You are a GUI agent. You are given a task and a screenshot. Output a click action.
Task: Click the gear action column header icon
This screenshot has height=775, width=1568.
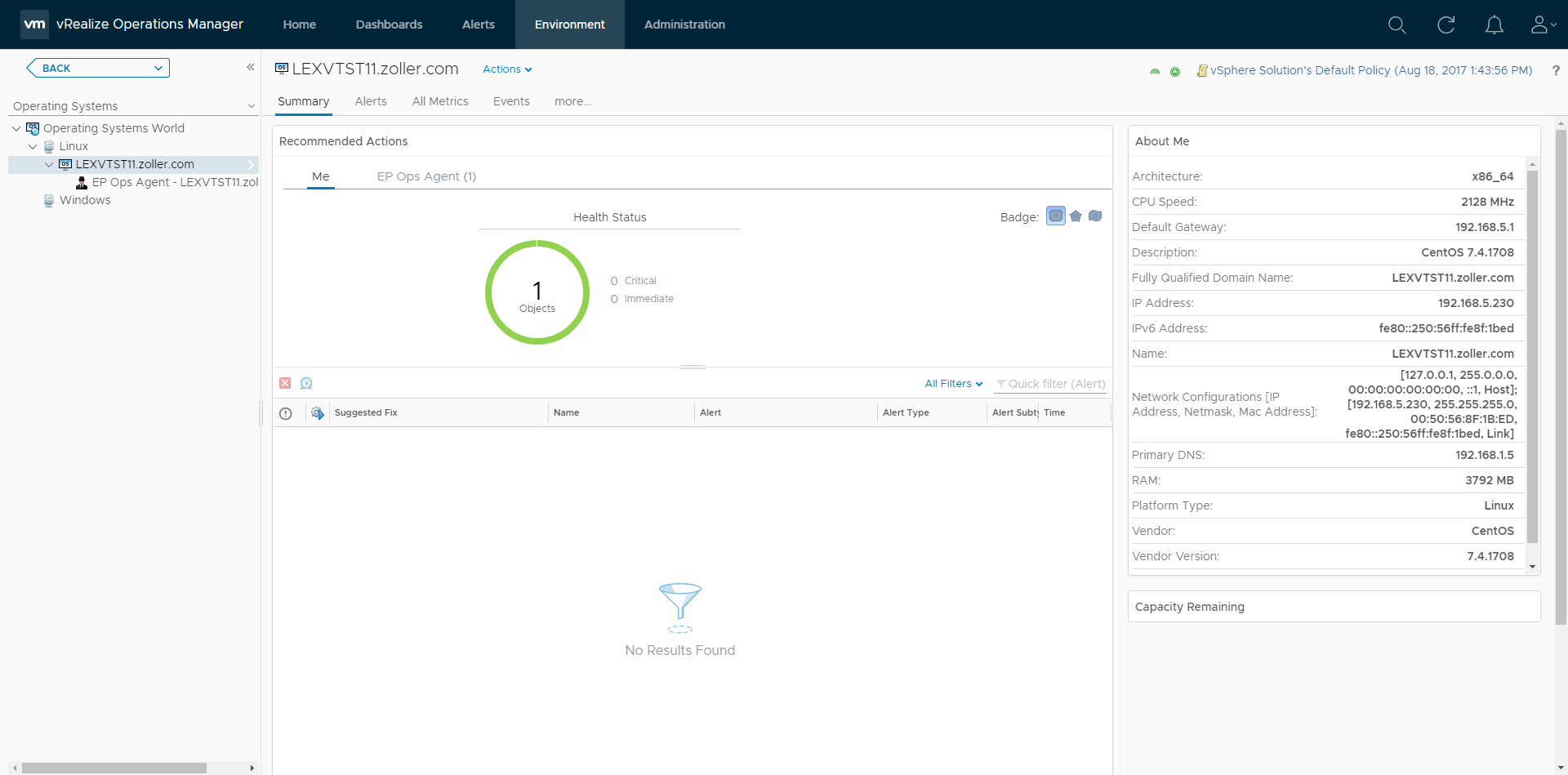(x=318, y=413)
